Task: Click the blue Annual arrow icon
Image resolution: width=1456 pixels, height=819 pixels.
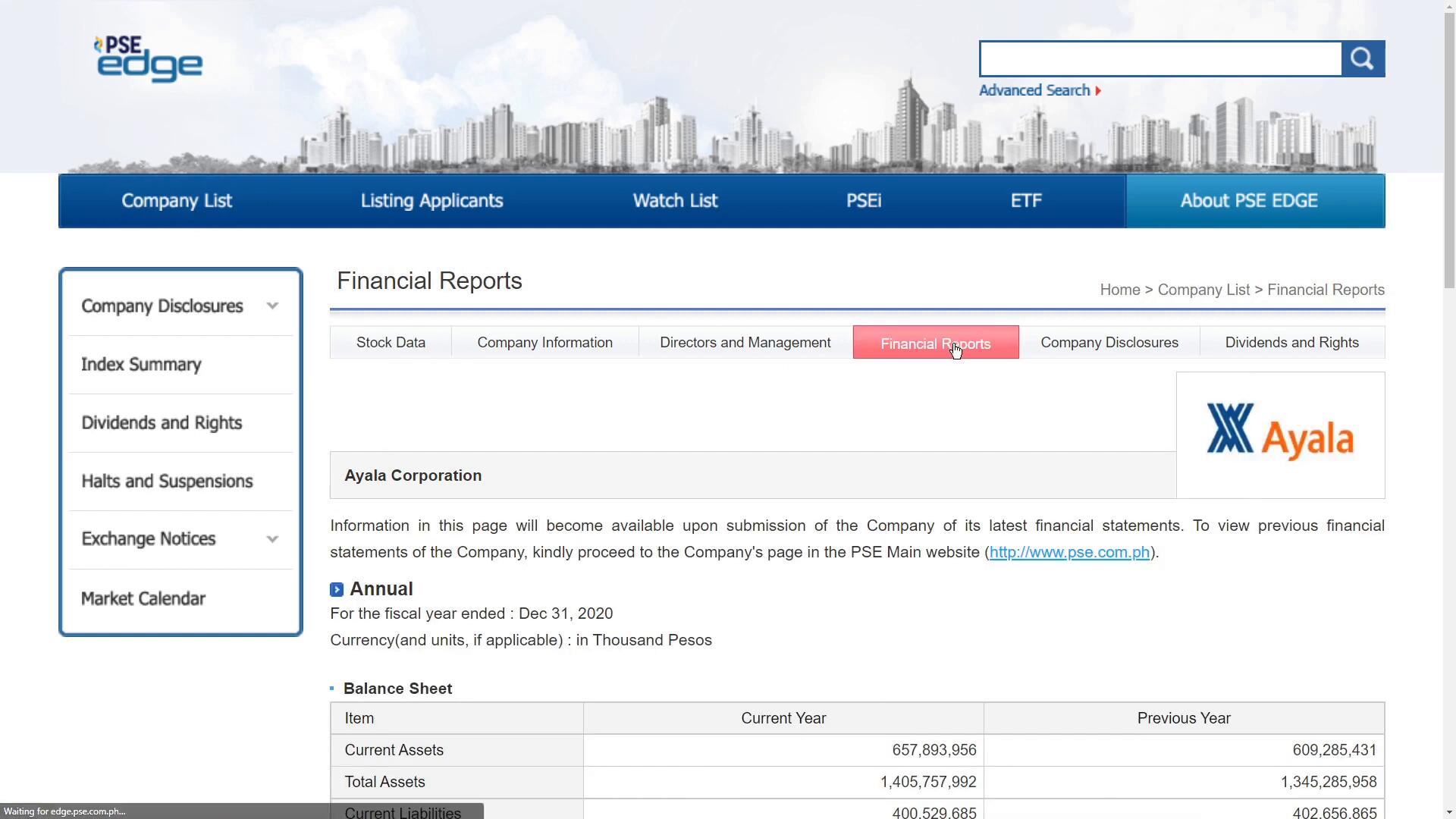Action: point(337,590)
